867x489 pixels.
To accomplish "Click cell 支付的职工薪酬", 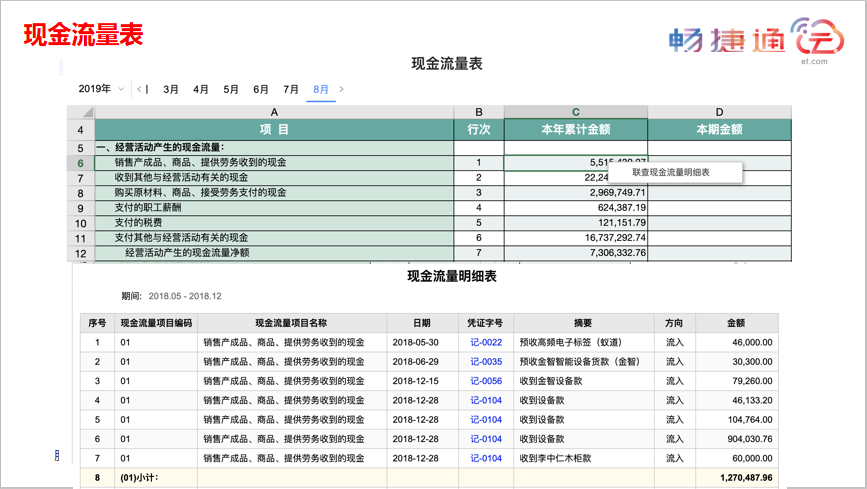I will click(274, 207).
